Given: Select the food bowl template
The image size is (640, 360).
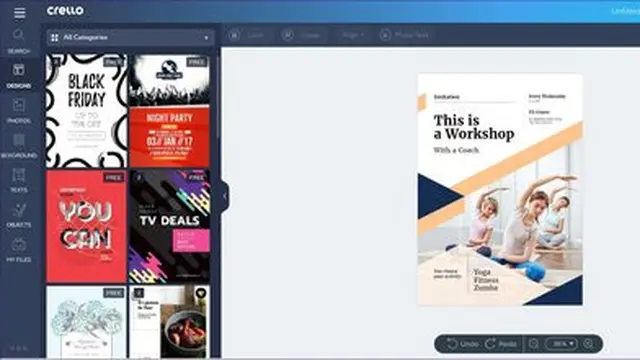Looking at the screenshot, I should [169, 322].
